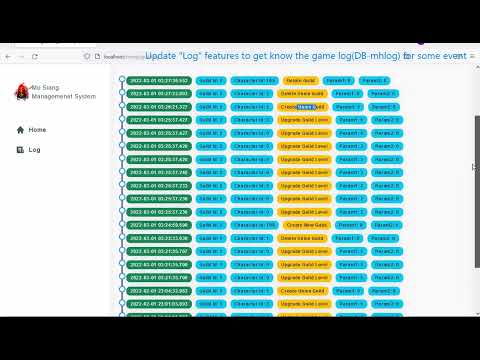Screen dimensions: 480x360
Task: Click Guild Id badge in Create New Guild row
Action: 211,225
